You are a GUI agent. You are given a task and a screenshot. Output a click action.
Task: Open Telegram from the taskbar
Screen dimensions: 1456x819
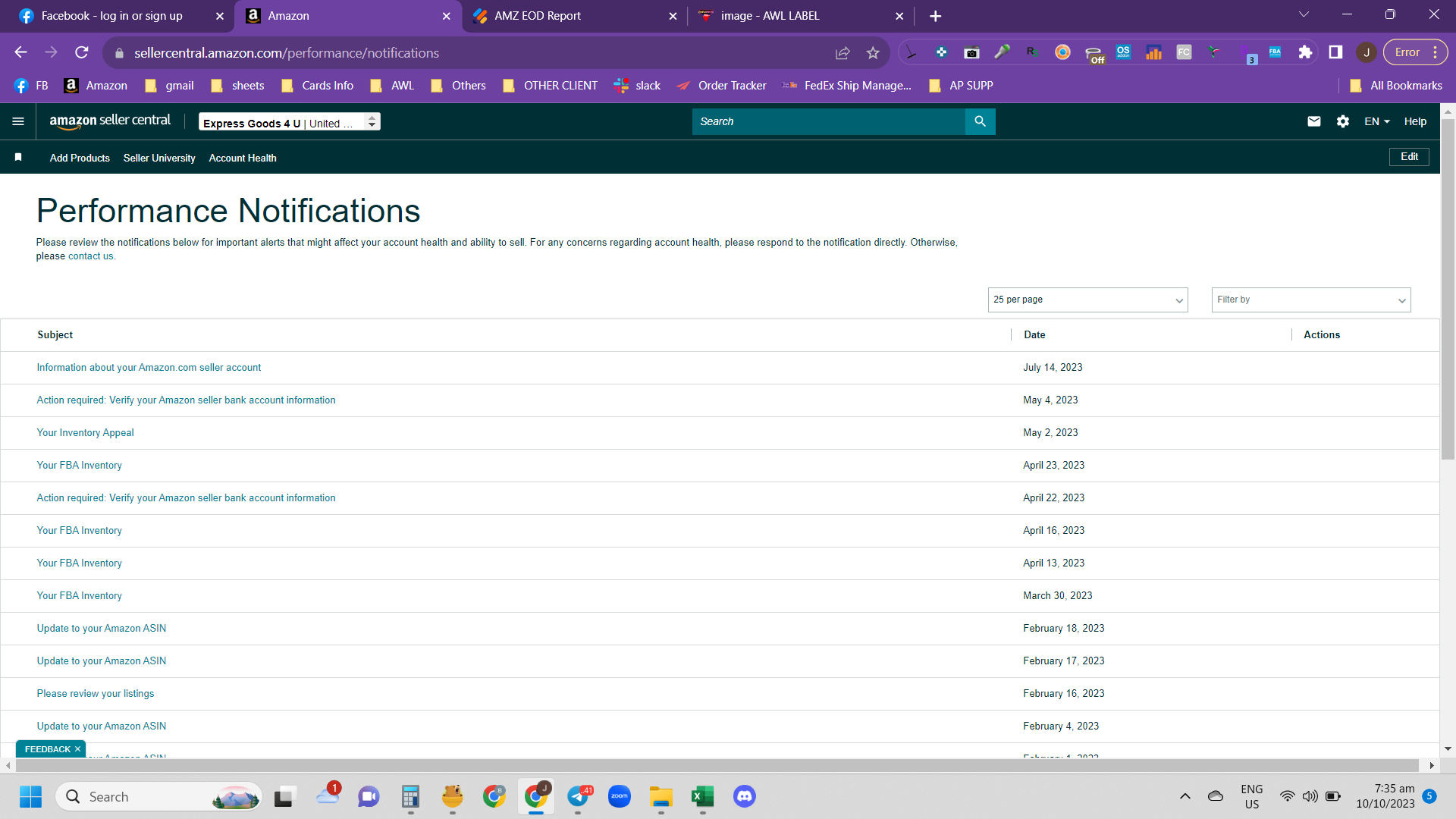tap(579, 796)
